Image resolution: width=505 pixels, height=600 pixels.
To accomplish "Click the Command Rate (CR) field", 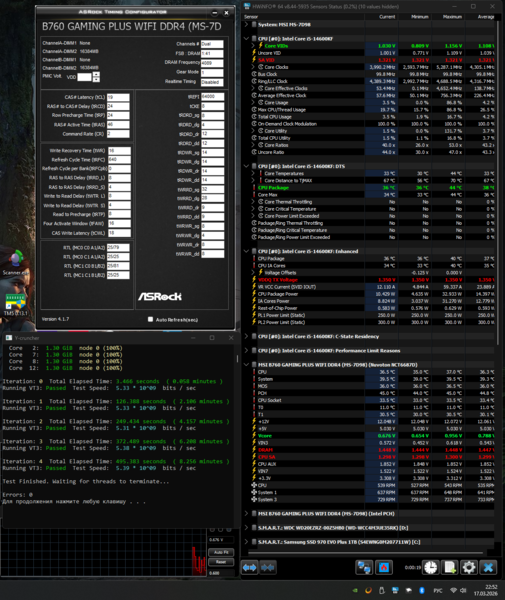I will click(x=118, y=134).
